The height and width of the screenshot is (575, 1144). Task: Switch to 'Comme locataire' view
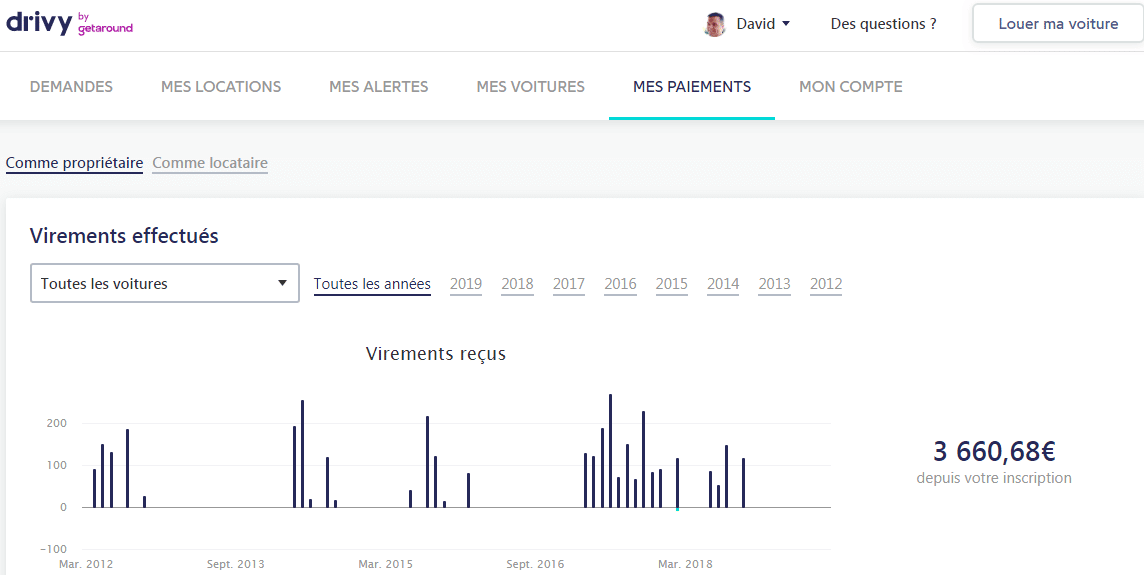210,163
